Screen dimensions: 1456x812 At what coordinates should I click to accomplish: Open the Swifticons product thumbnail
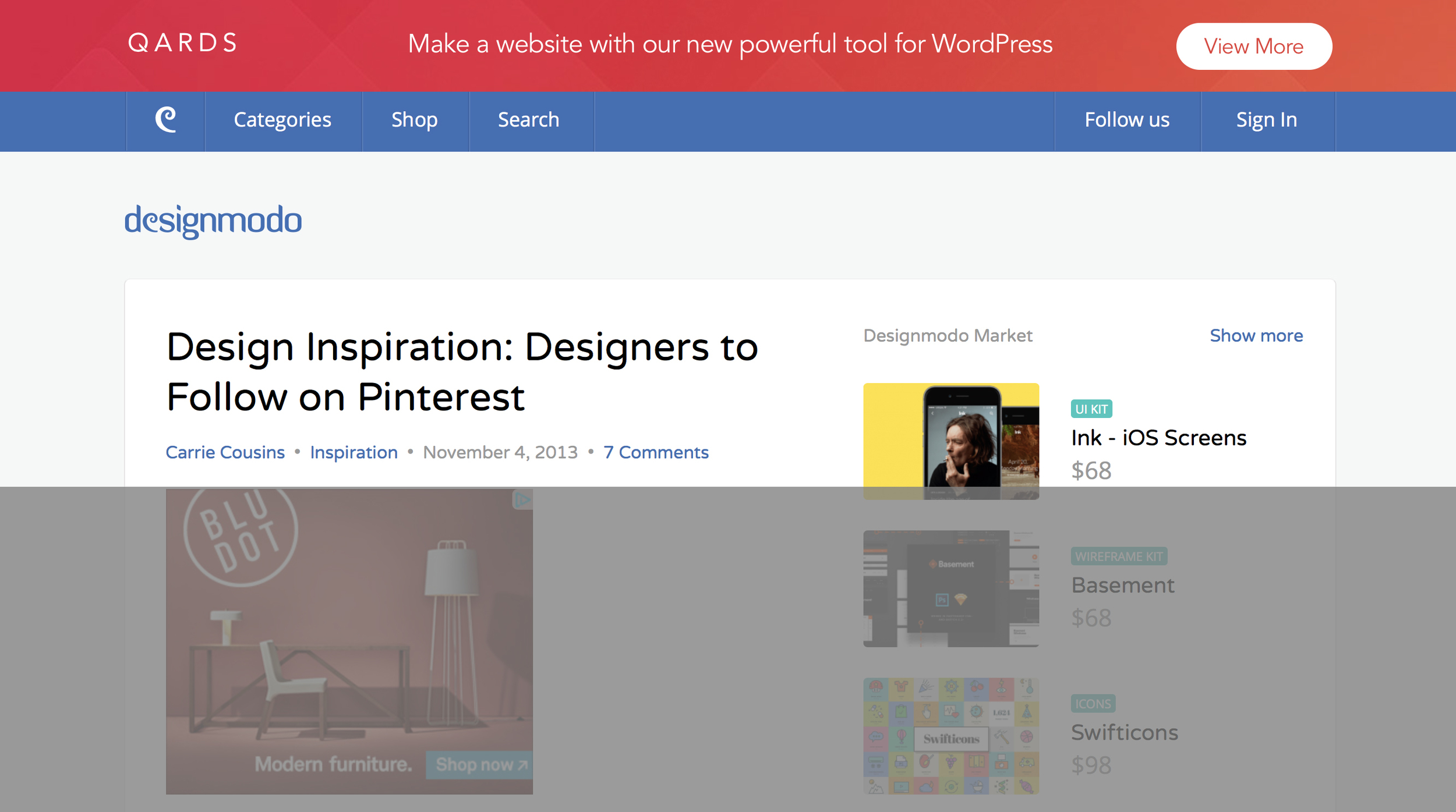(x=951, y=735)
